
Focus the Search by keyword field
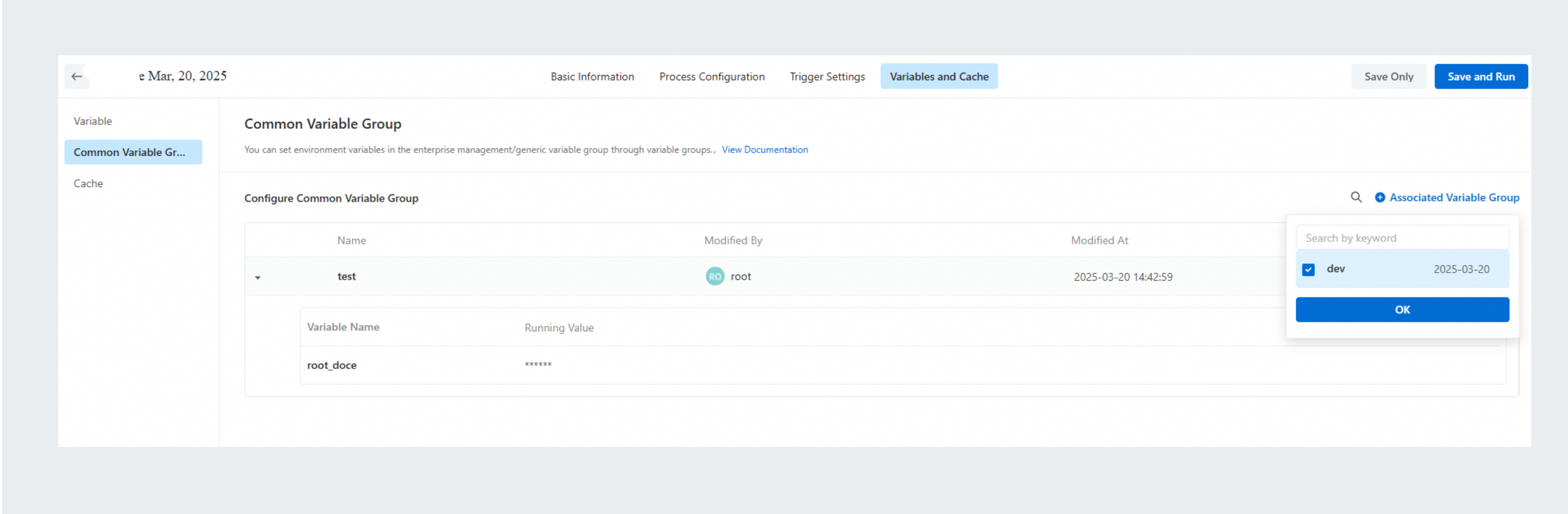click(x=1402, y=238)
